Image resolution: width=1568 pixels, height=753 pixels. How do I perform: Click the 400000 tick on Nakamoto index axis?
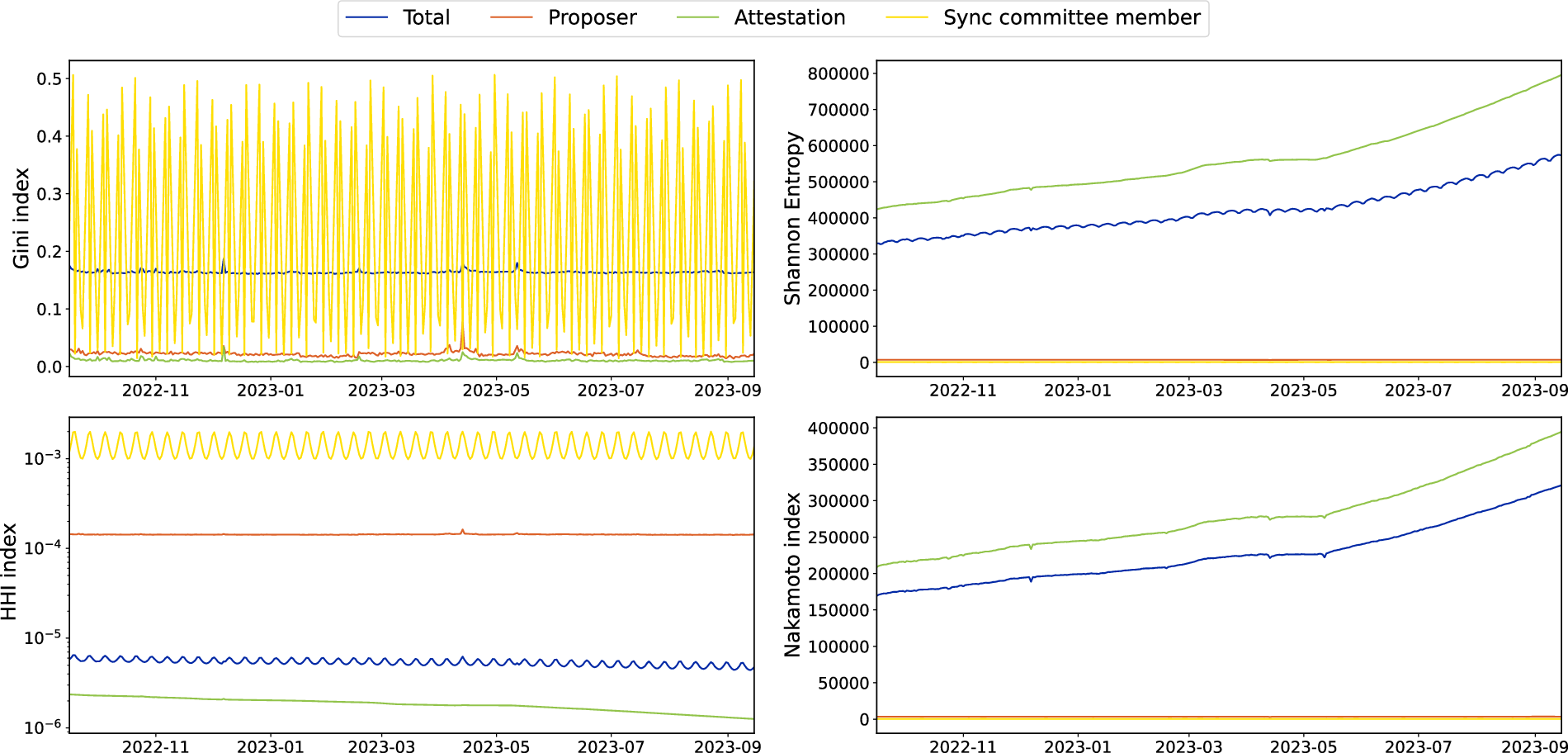click(x=838, y=429)
